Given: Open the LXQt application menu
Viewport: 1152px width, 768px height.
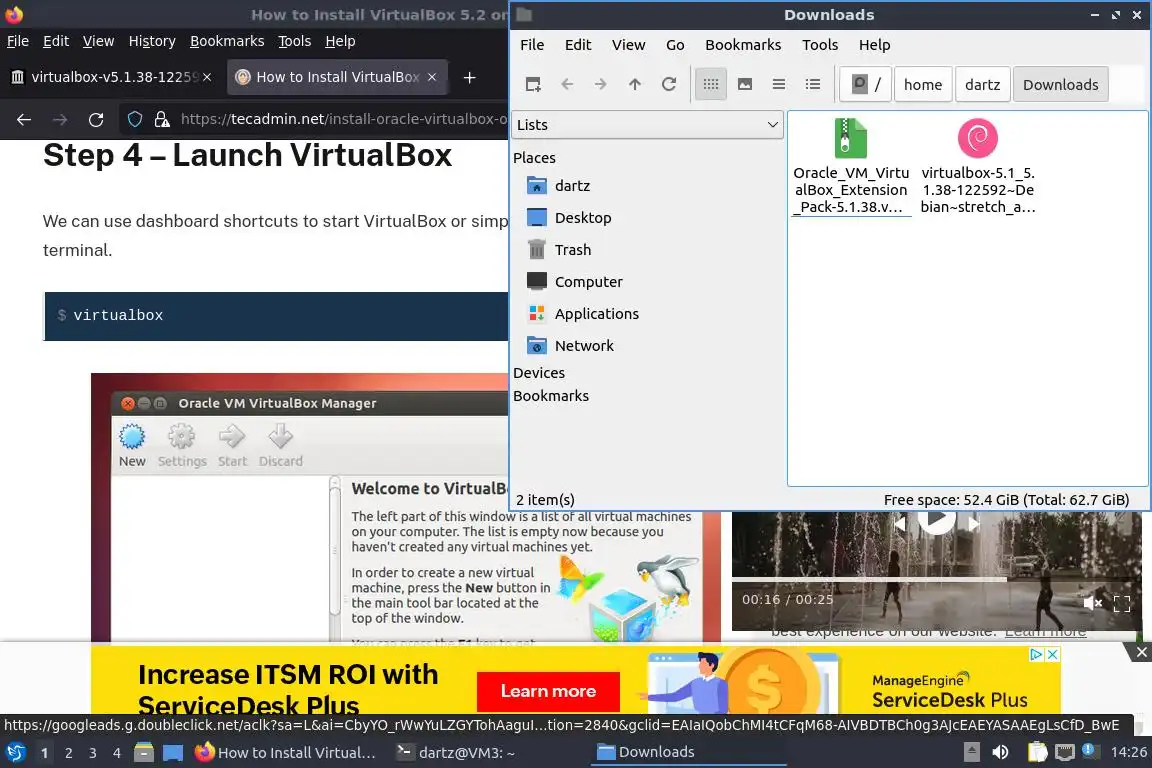Looking at the screenshot, I should (15, 753).
